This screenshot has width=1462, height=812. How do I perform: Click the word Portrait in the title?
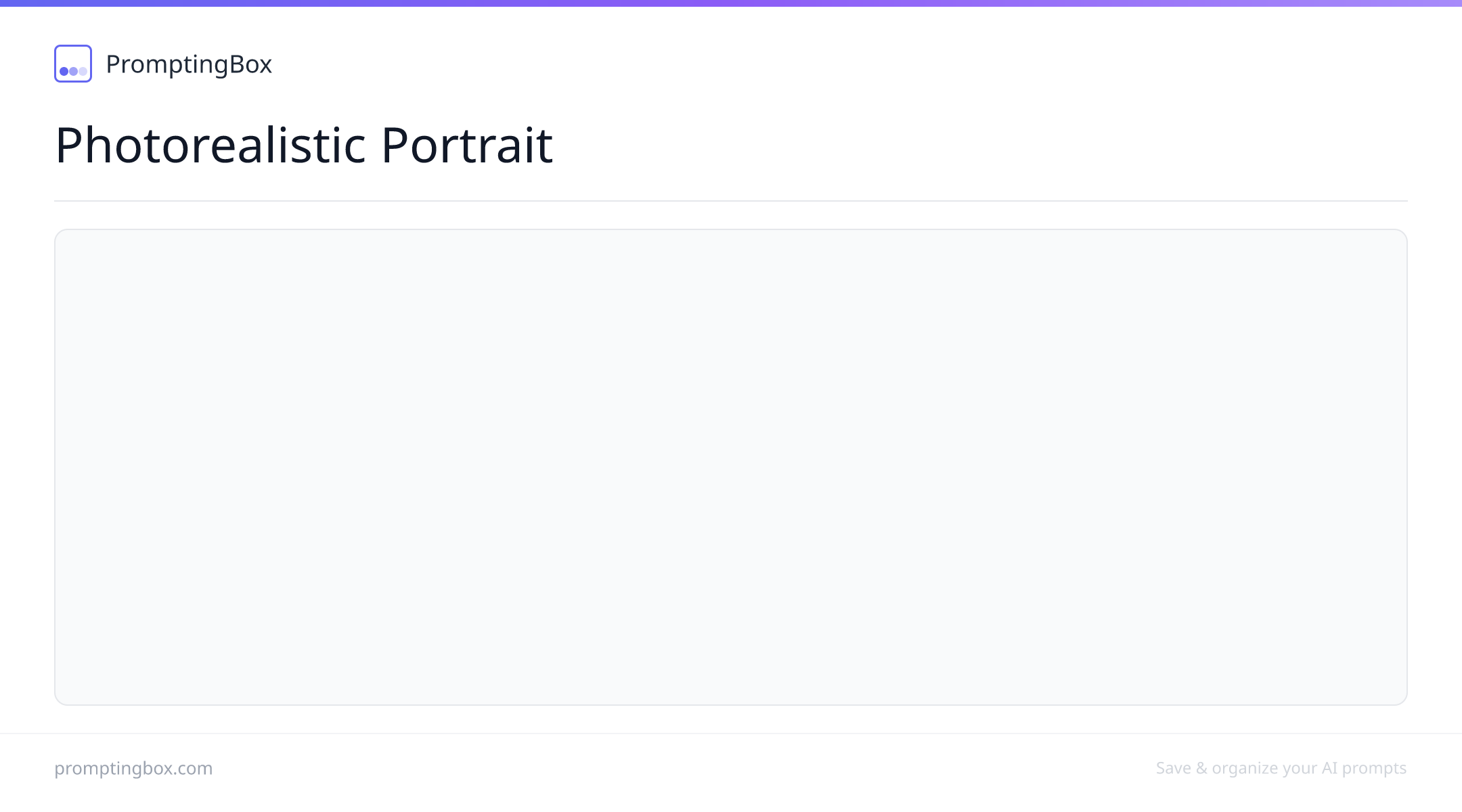467,145
